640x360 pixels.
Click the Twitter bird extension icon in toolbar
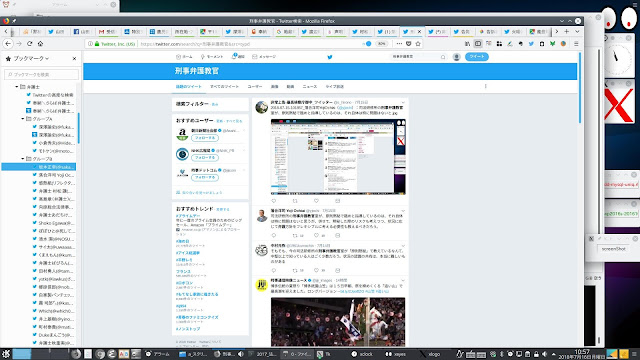531,44
